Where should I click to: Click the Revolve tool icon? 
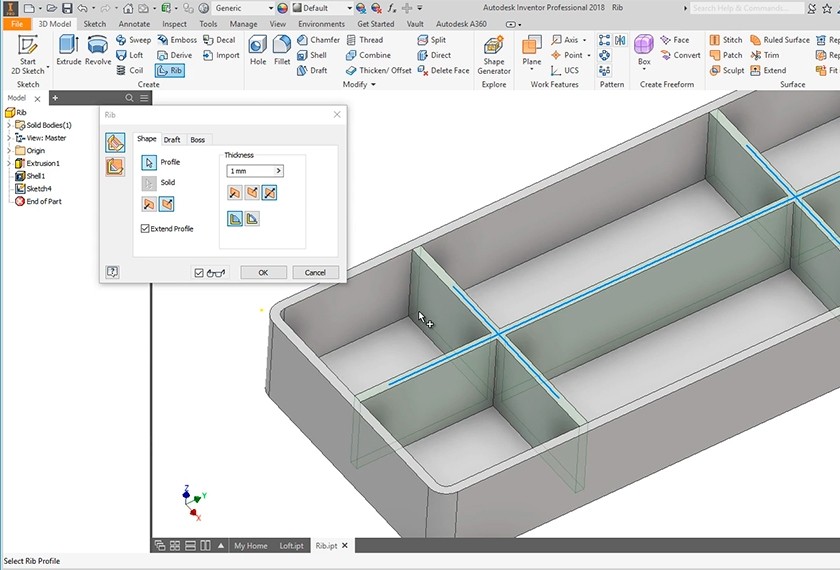[x=98, y=49]
